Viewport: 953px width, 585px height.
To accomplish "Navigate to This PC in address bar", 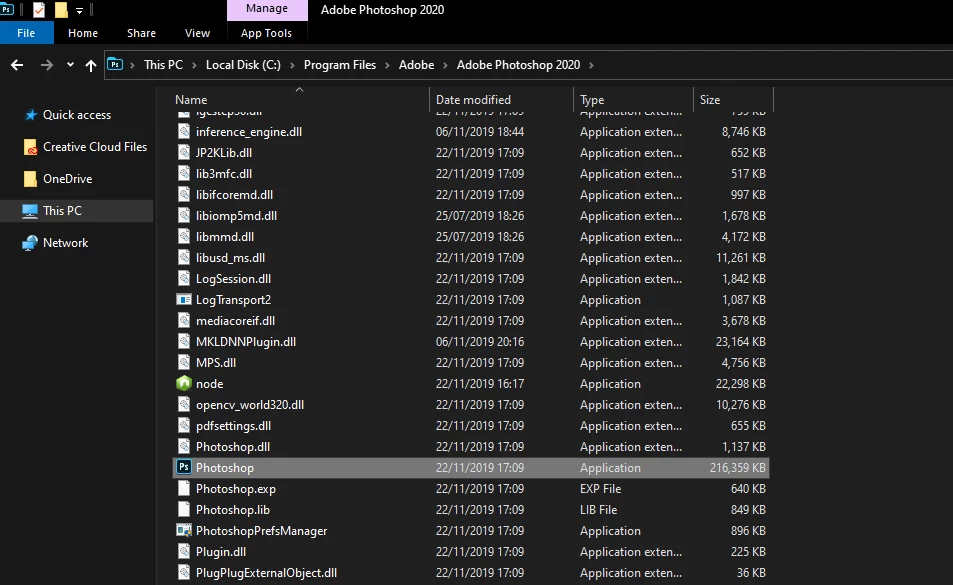I will pyautogui.click(x=163, y=64).
